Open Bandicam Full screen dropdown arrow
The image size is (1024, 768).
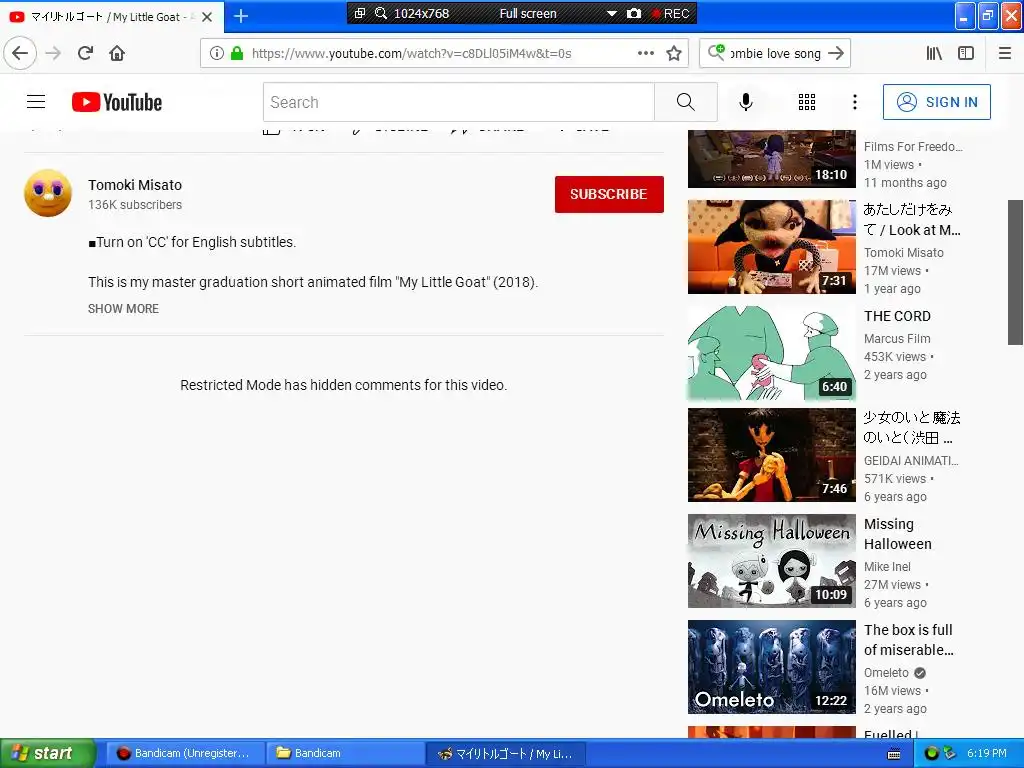tap(612, 13)
